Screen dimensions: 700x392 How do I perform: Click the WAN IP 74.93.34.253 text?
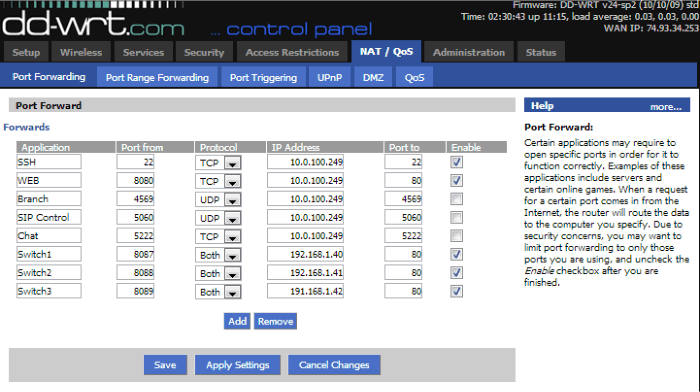click(651, 29)
